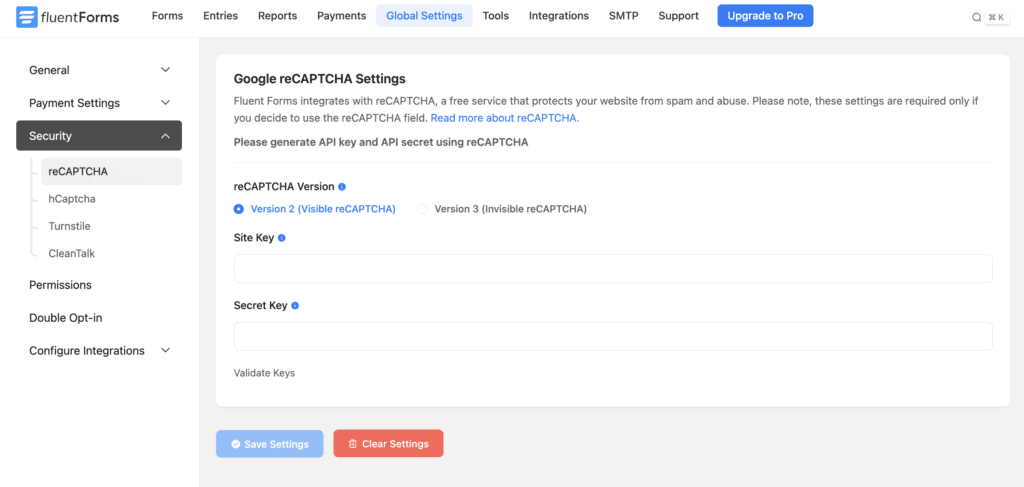The width and height of the screenshot is (1024, 487).
Task: Open the Entries menu
Action: (221, 16)
